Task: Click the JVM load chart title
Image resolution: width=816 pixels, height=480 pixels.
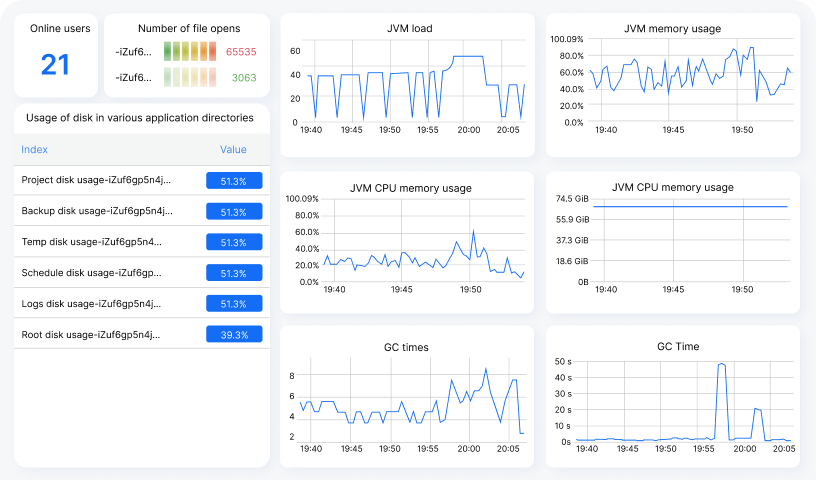Action: pos(410,29)
